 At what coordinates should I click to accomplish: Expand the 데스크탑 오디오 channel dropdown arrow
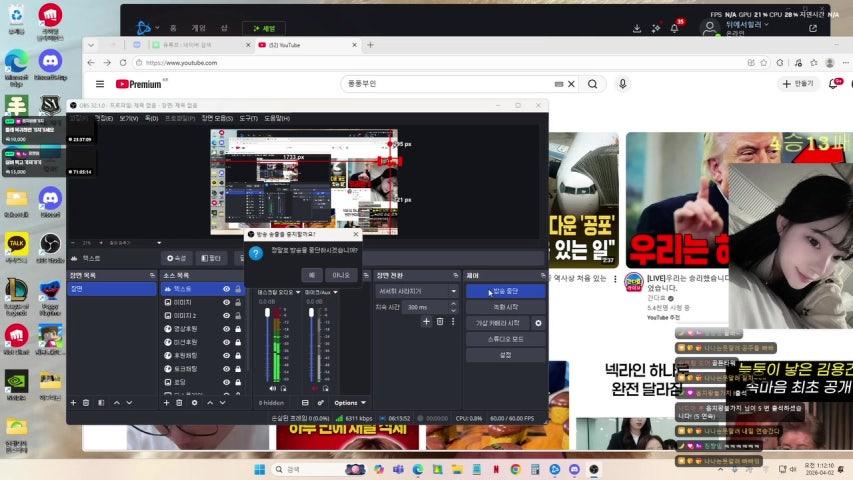[x=298, y=292]
